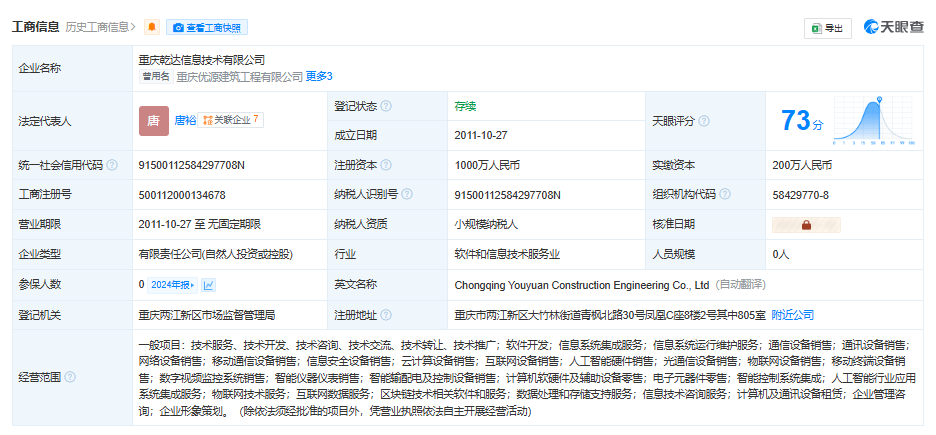Click the 工商信息 section heading
The width and height of the screenshot is (936, 435).
35,27
